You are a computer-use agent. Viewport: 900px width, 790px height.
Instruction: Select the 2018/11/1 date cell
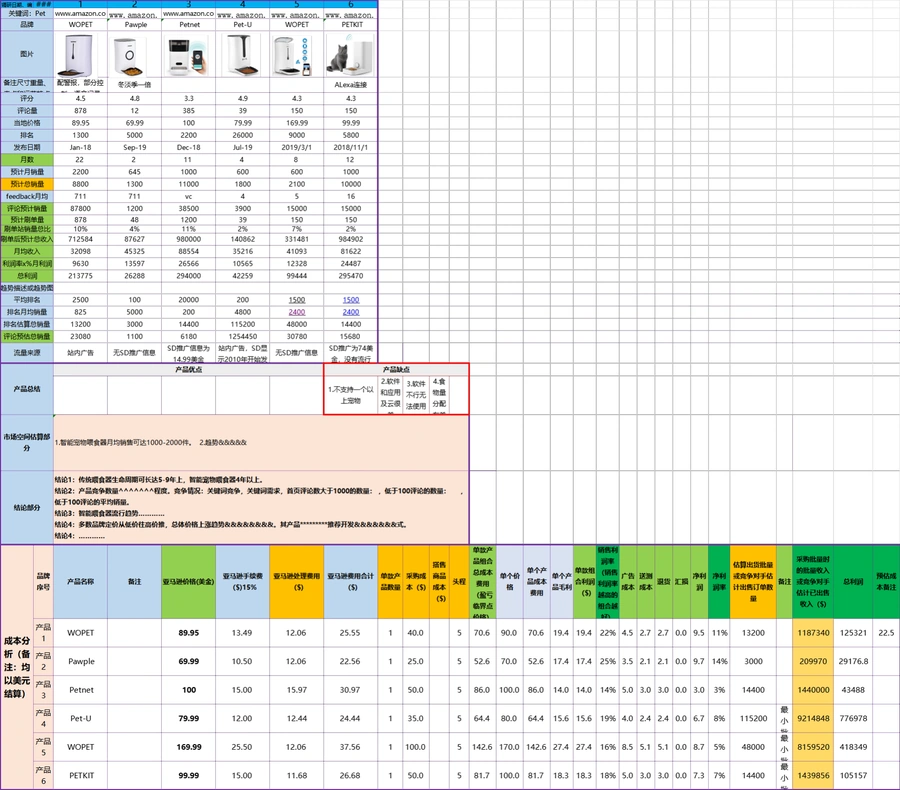351,148
